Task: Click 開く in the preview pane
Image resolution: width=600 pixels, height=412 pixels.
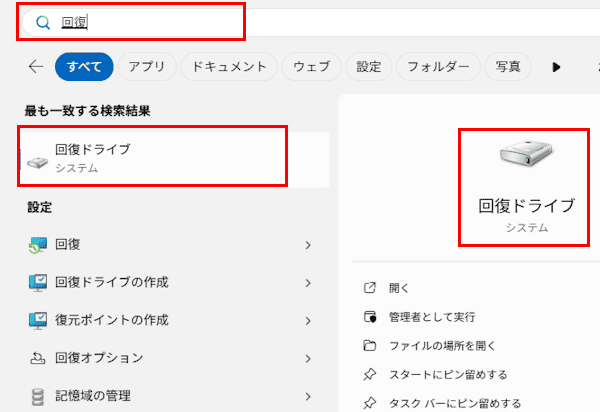Action: click(x=399, y=288)
